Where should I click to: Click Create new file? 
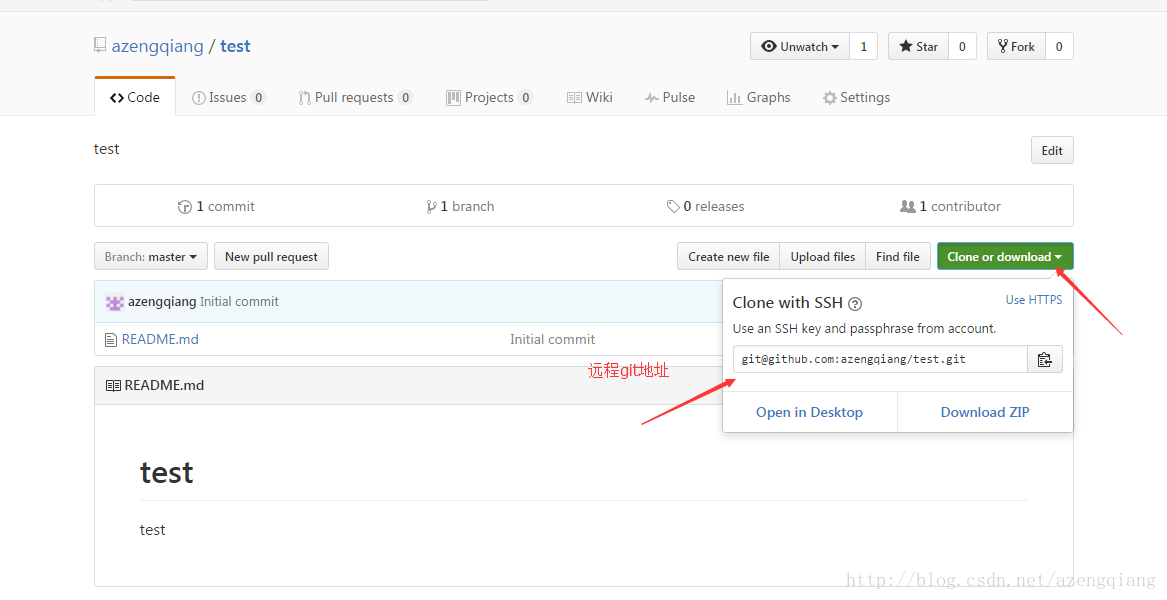tap(729, 257)
